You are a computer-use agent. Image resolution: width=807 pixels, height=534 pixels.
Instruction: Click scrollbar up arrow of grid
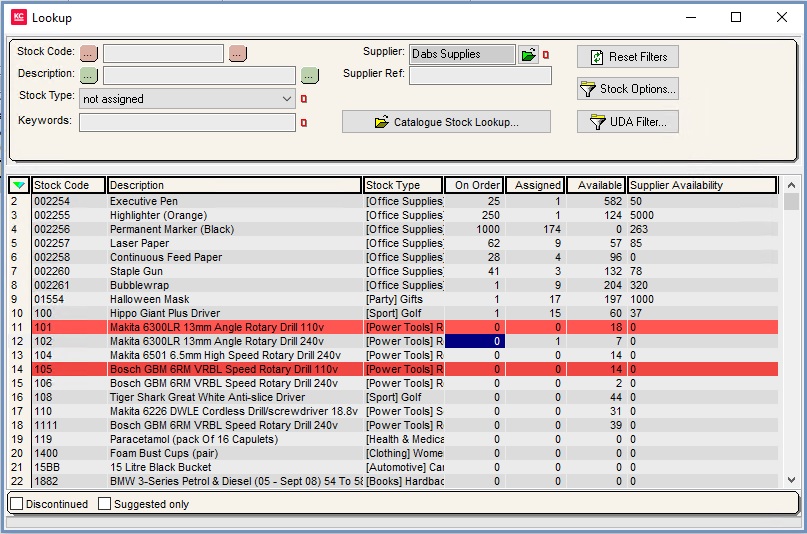[792, 185]
